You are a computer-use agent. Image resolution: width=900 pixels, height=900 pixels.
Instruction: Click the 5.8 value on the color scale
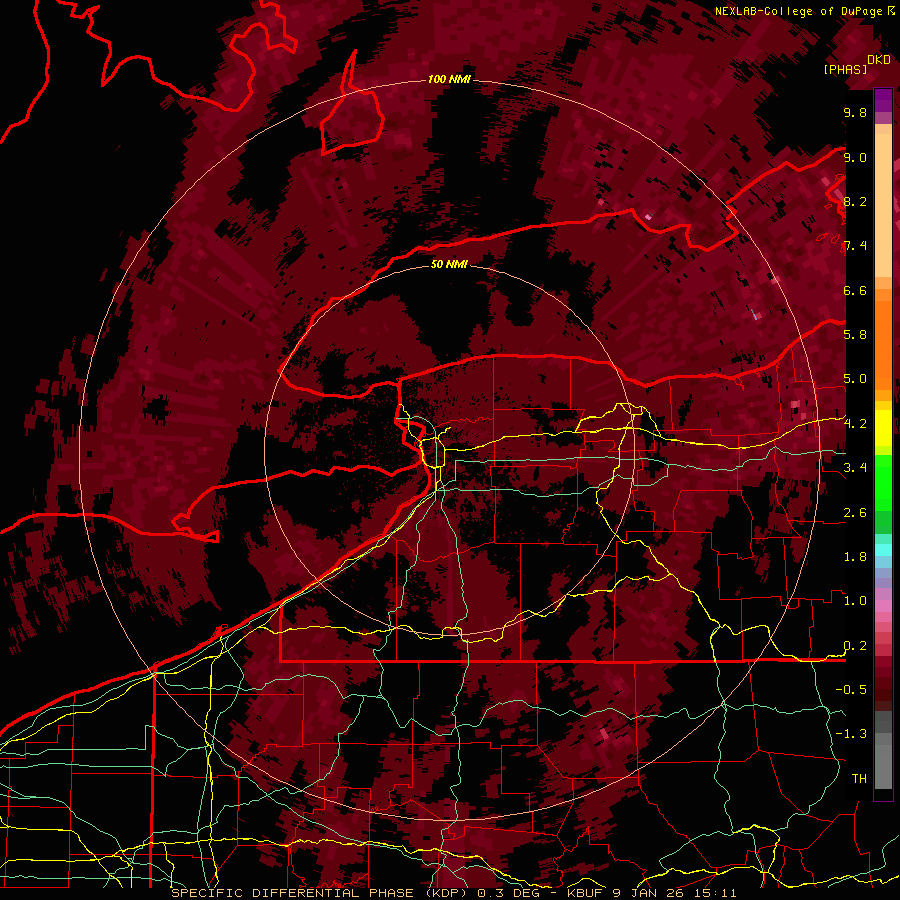coord(855,334)
